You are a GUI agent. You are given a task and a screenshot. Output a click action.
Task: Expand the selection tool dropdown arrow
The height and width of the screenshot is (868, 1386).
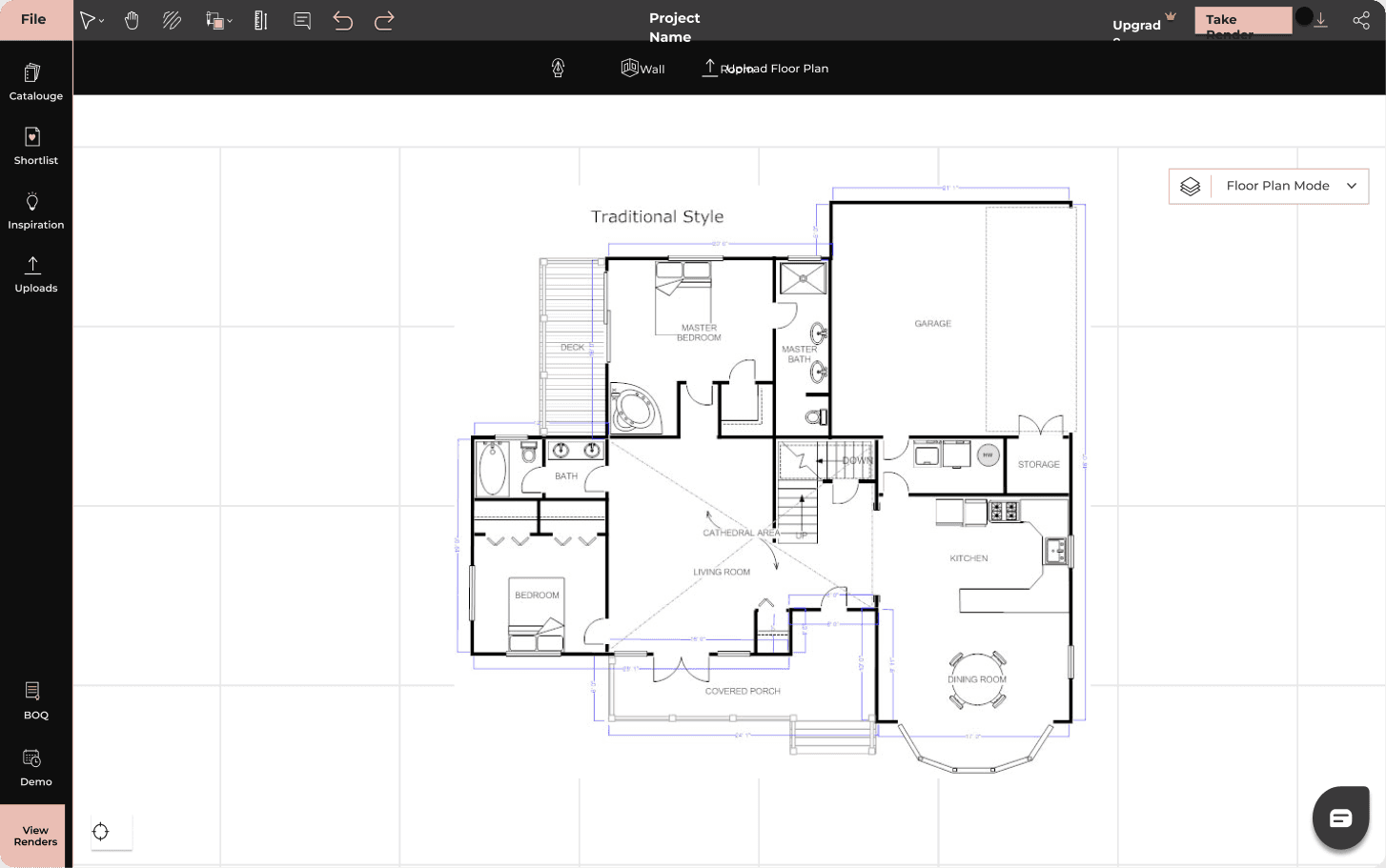click(x=101, y=21)
